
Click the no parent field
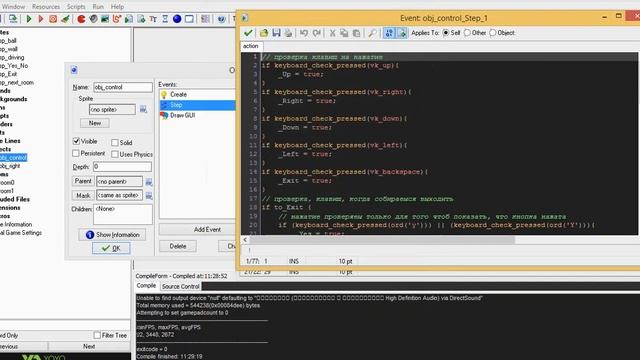(119, 182)
